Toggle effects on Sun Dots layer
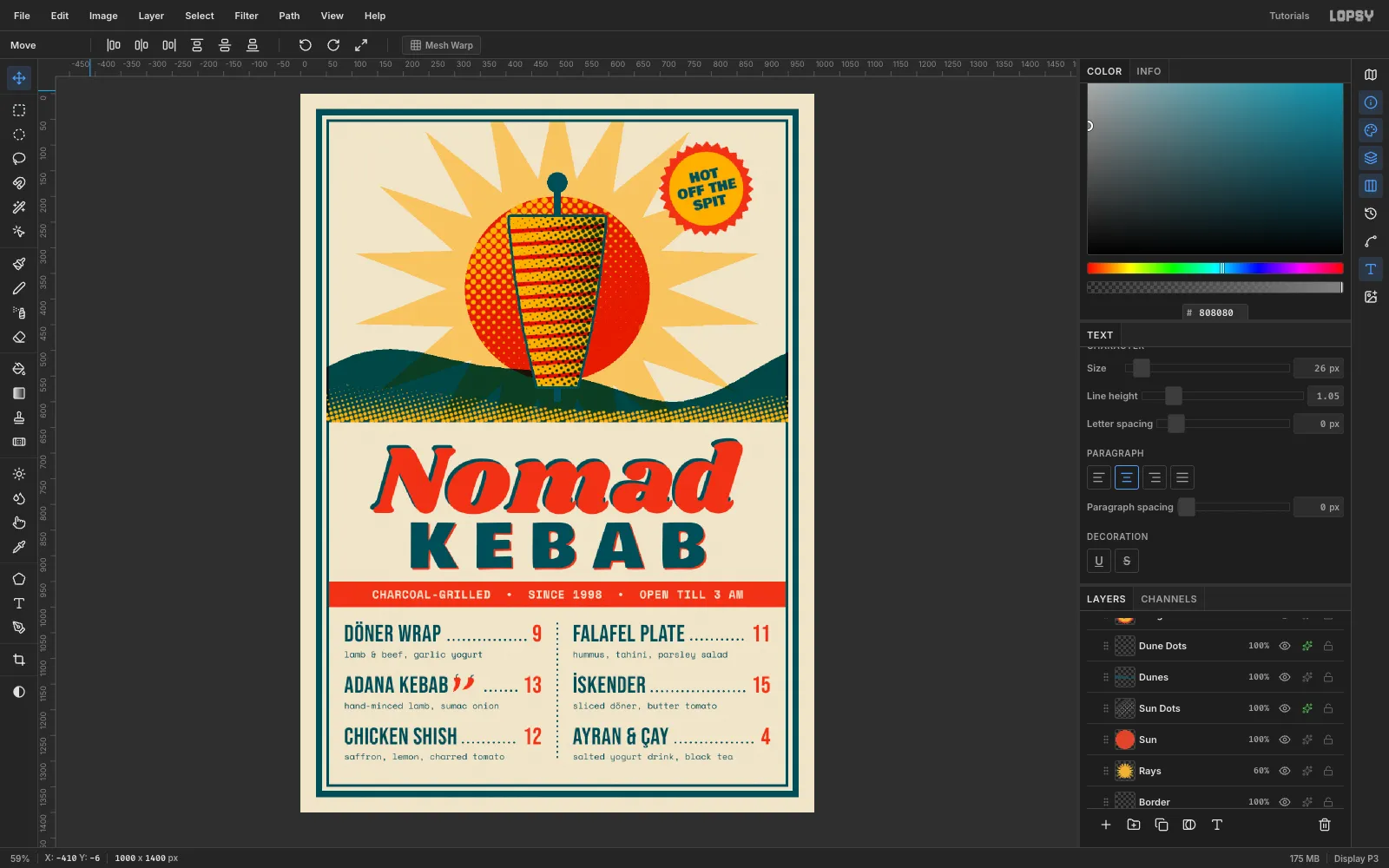 coord(1307,708)
